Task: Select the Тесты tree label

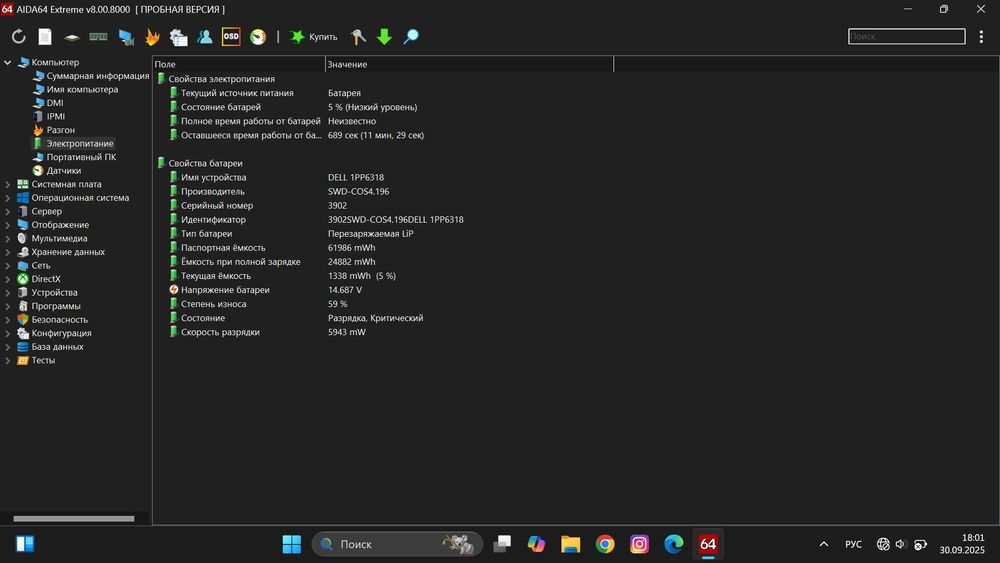Action: pos(43,360)
